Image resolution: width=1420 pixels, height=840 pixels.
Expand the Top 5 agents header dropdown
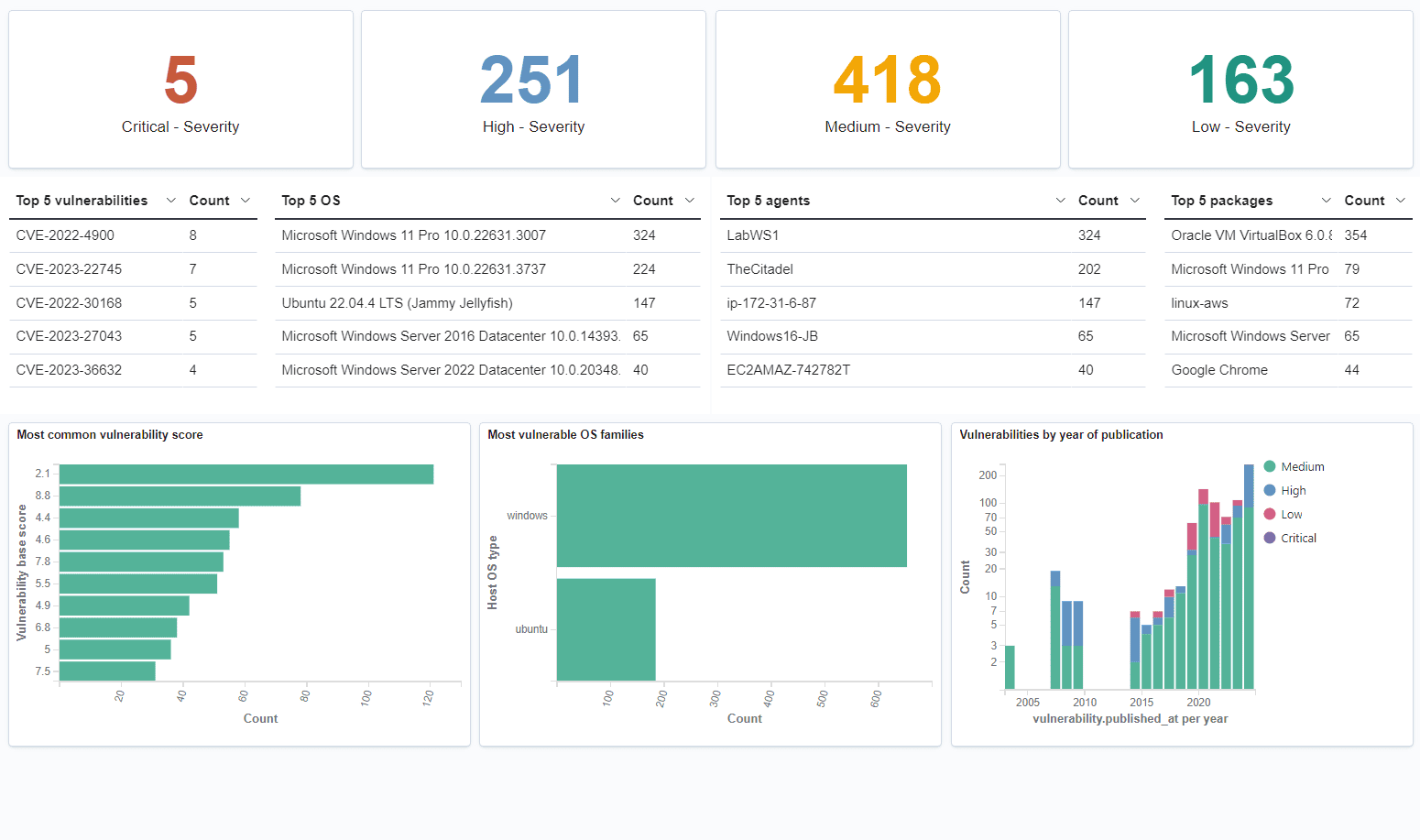1060,200
